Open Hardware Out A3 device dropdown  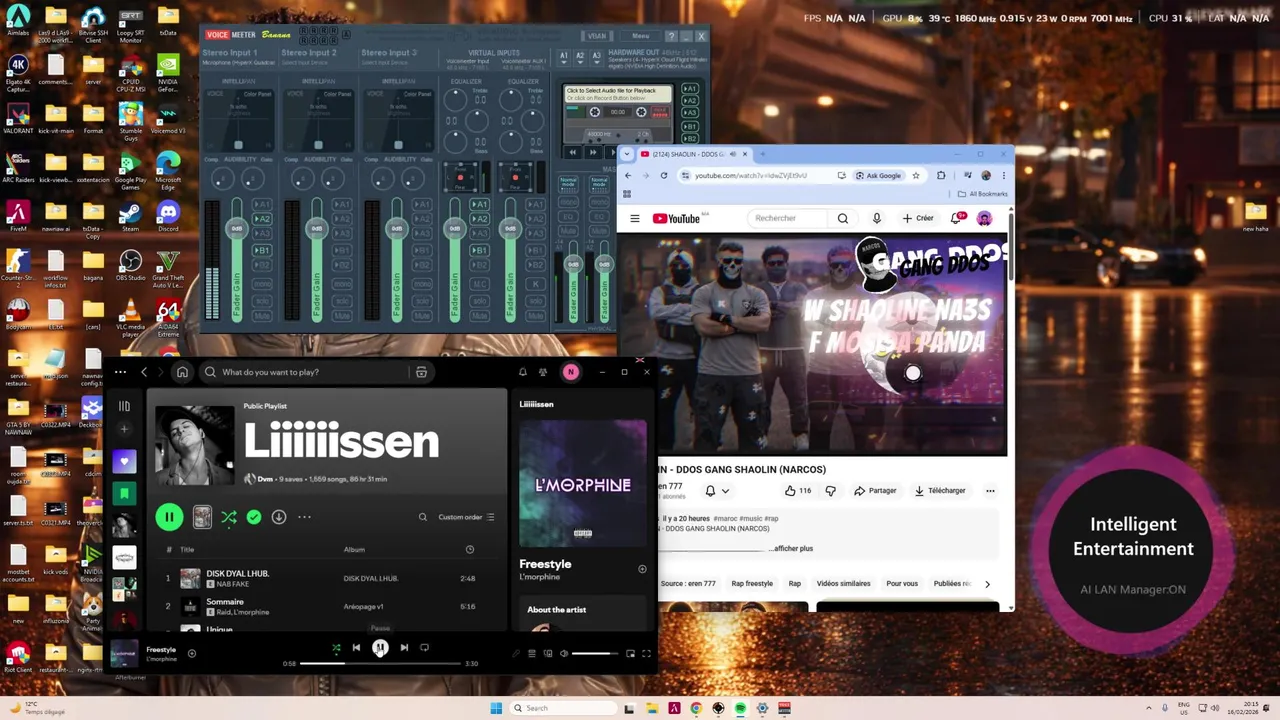pos(596,57)
